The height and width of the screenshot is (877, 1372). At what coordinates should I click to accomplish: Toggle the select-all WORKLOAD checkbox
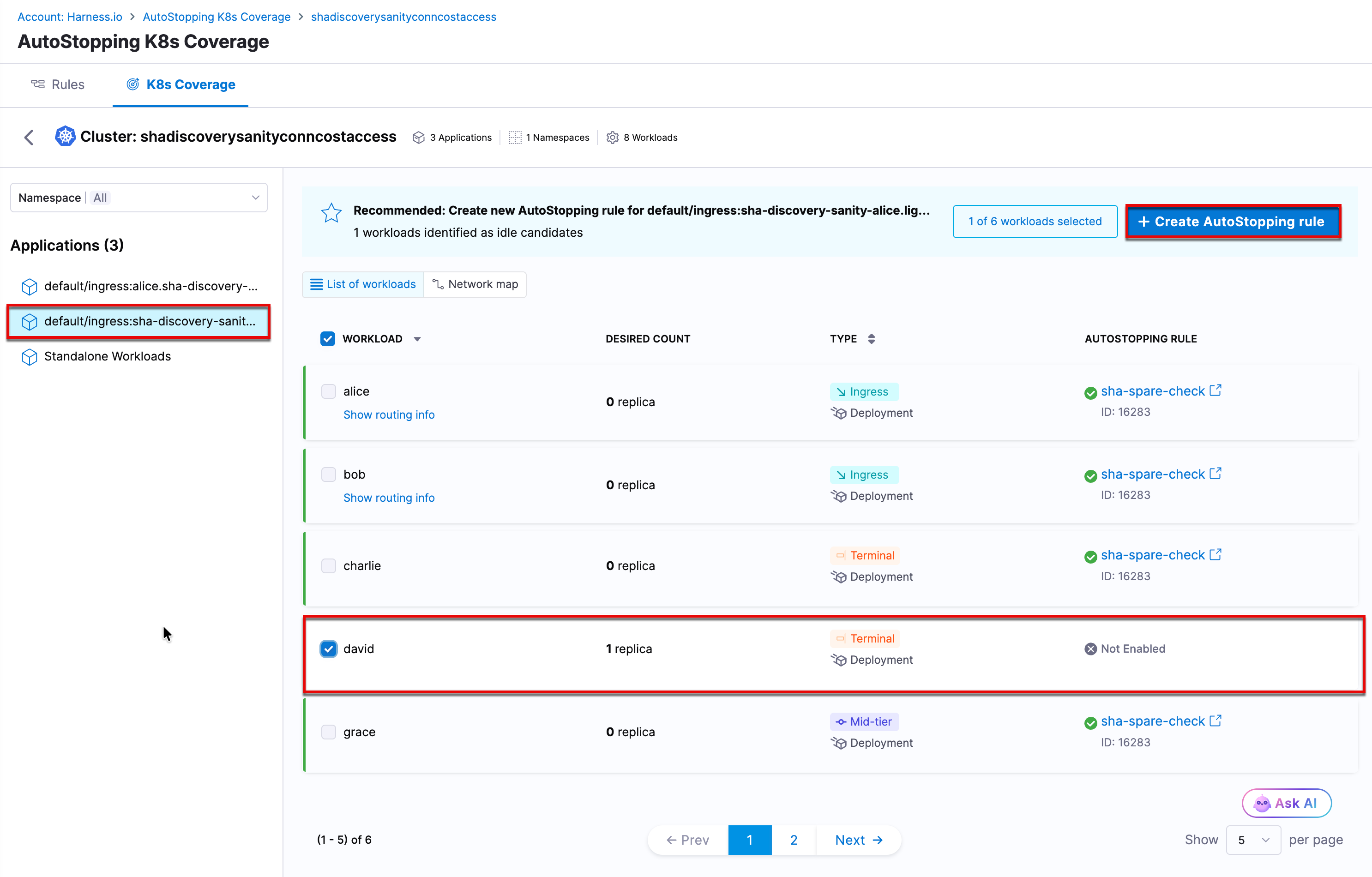(328, 339)
